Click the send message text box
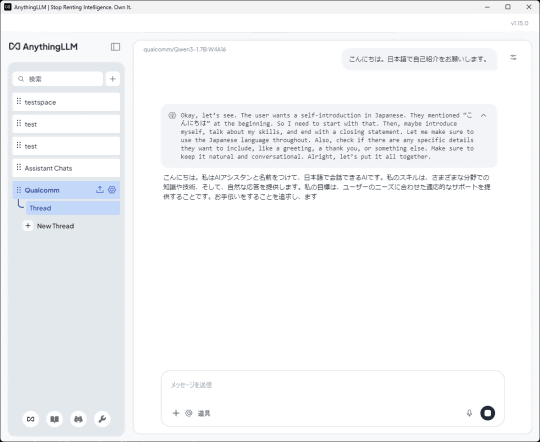Image resolution: width=540 pixels, height=442 pixels. tap(333, 385)
